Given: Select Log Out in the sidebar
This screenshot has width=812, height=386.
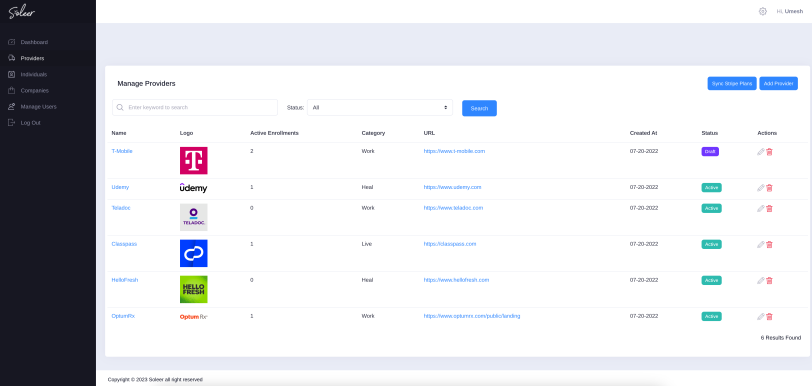Looking at the screenshot, I should (31, 122).
